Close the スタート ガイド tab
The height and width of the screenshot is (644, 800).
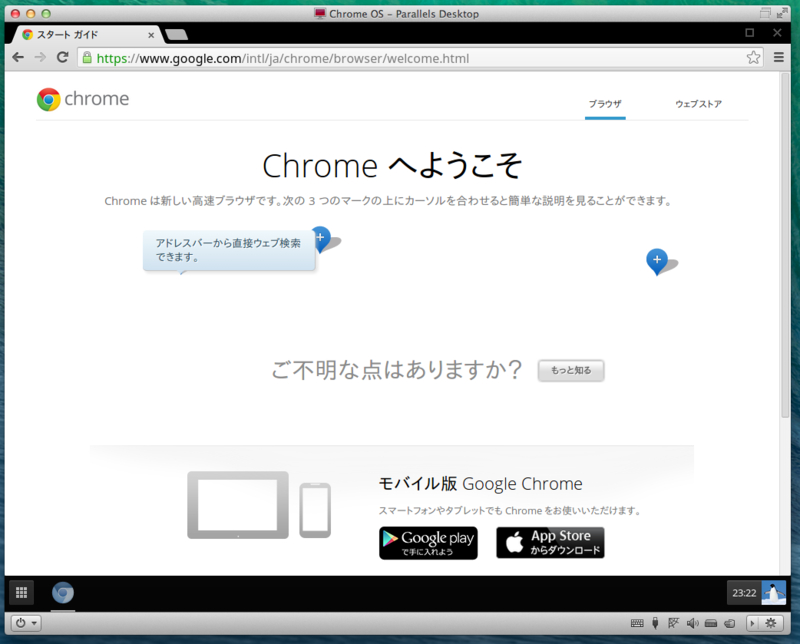click(x=151, y=35)
